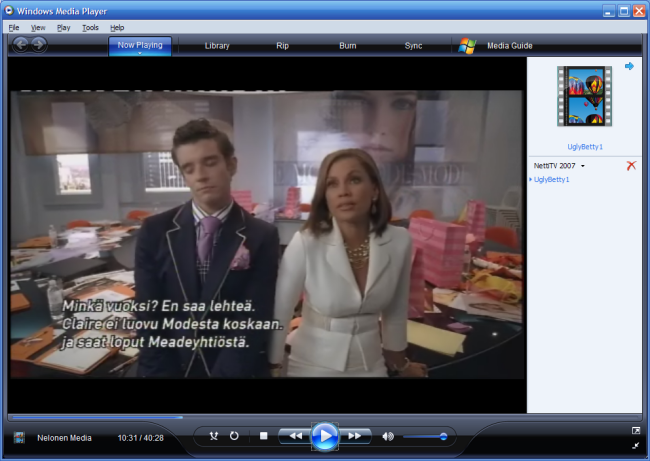Open the Play menu
The height and width of the screenshot is (461, 650).
pyautogui.click(x=63, y=27)
